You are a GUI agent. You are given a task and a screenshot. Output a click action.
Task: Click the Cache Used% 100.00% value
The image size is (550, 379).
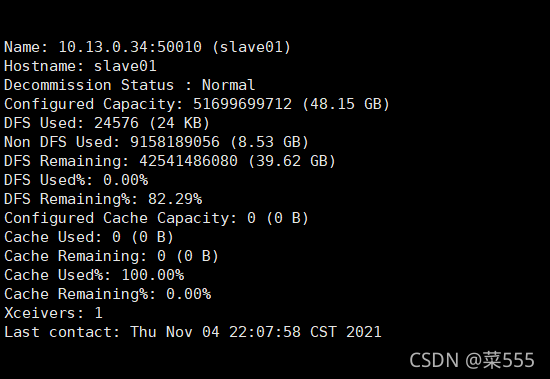(152, 274)
